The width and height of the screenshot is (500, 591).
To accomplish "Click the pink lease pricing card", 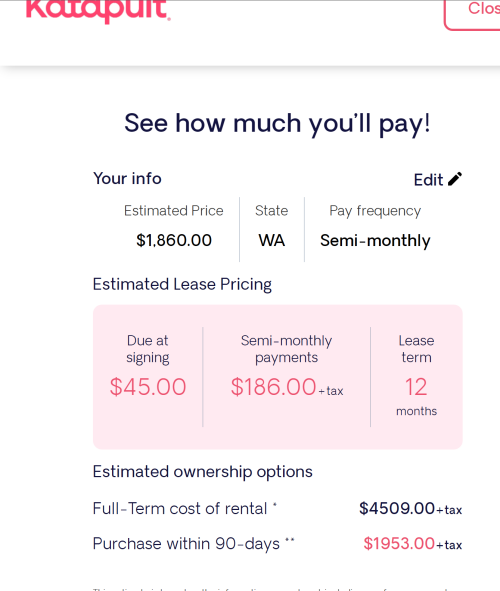I will (x=278, y=377).
